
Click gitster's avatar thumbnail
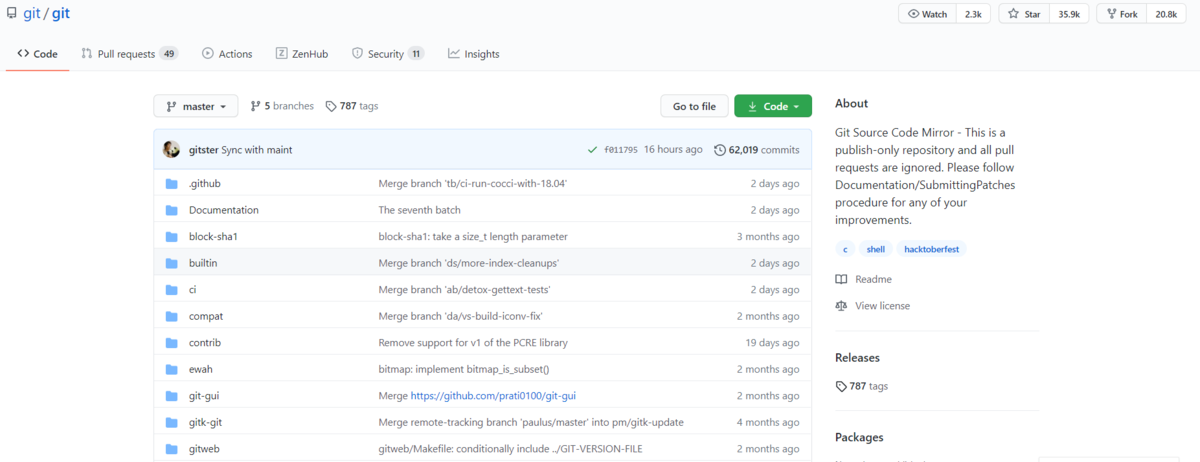point(172,149)
